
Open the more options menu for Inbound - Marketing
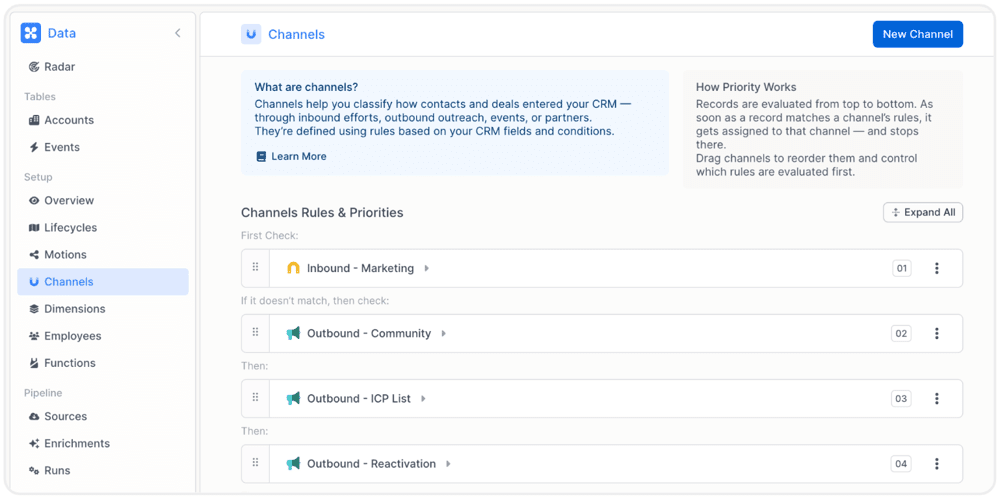pyautogui.click(x=937, y=268)
